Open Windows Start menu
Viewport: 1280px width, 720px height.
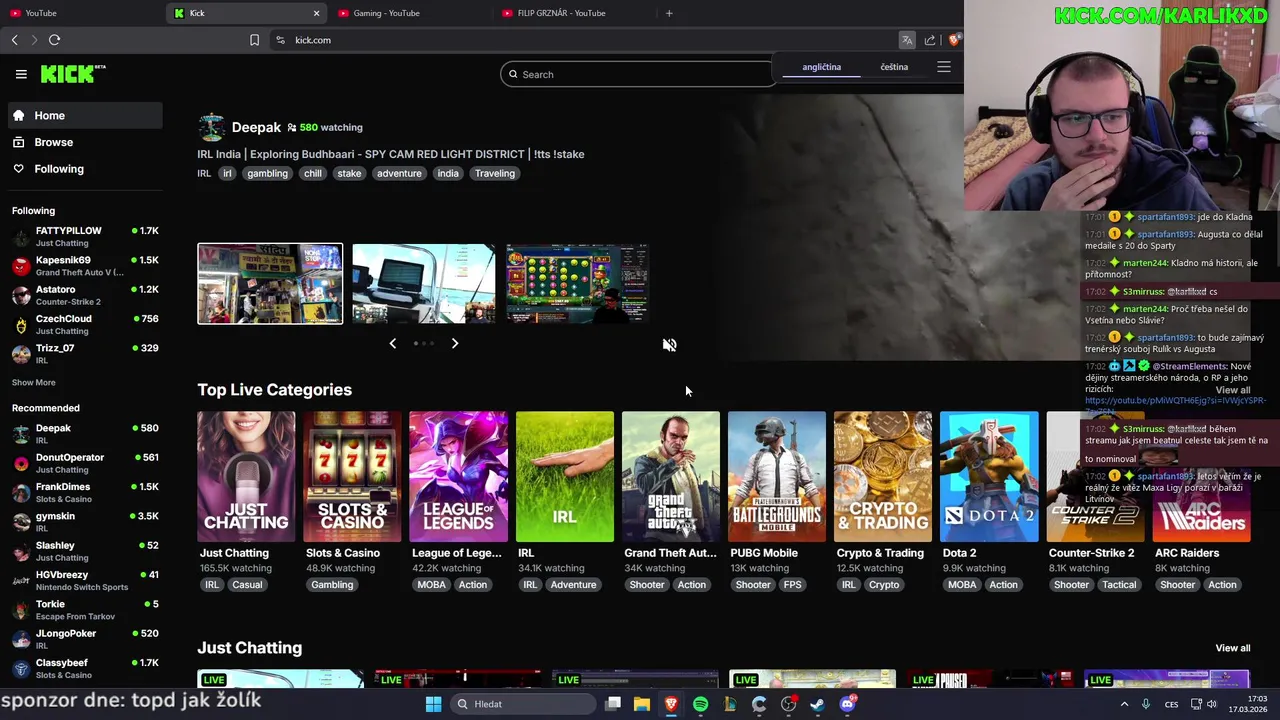(433, 704)
